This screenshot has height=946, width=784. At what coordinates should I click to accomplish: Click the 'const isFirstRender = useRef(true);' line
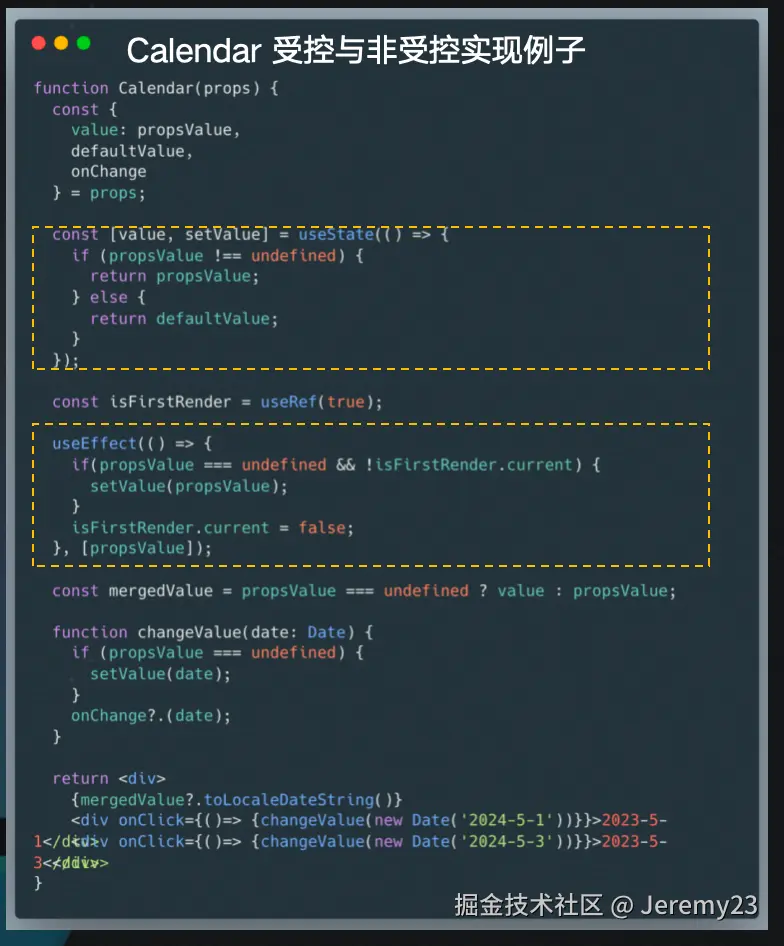217,402
